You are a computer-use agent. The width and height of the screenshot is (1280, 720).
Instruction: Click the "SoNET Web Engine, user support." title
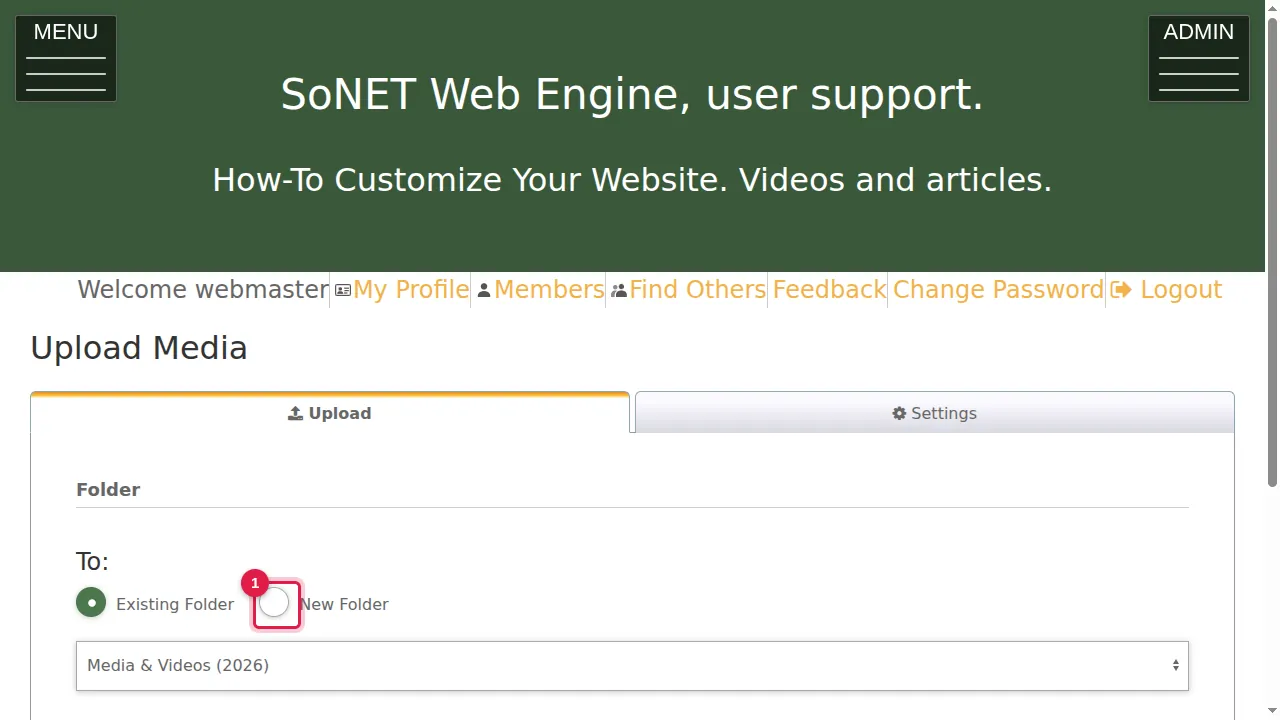tap(632, 95)
